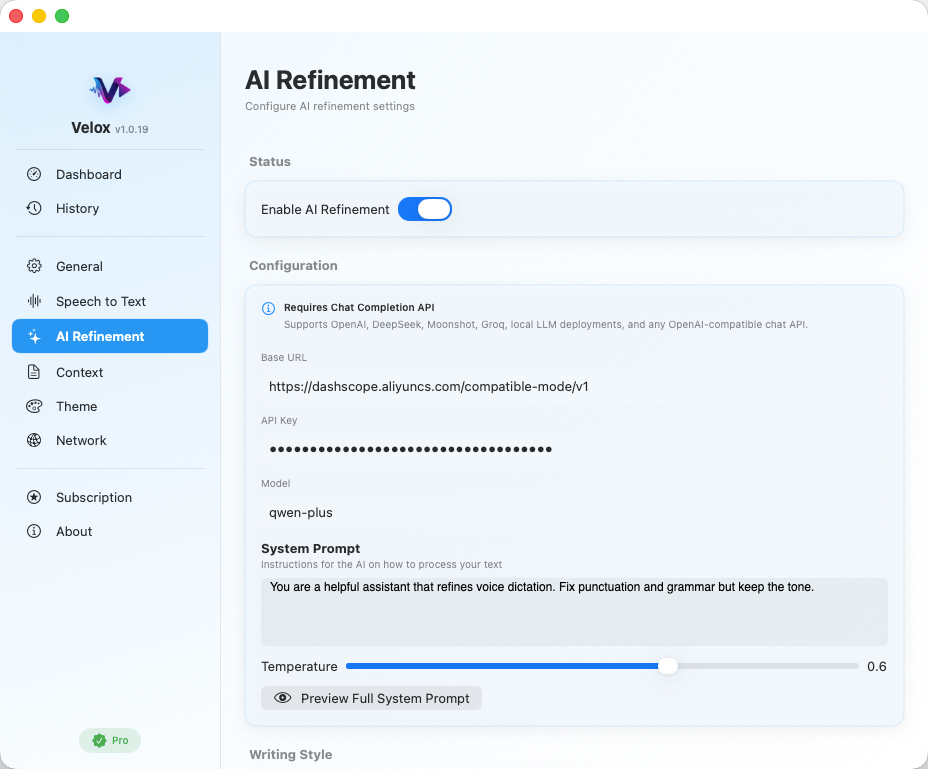Click the green Pro badge

(110, 740)
